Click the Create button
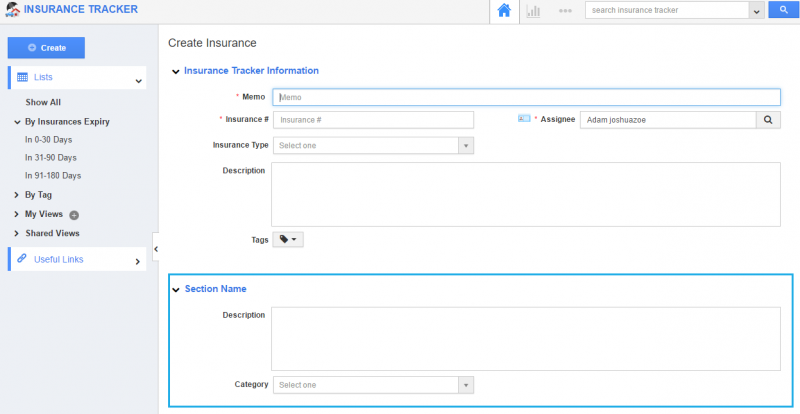This screenshot has width=800, height=414. tap(46, 48)
